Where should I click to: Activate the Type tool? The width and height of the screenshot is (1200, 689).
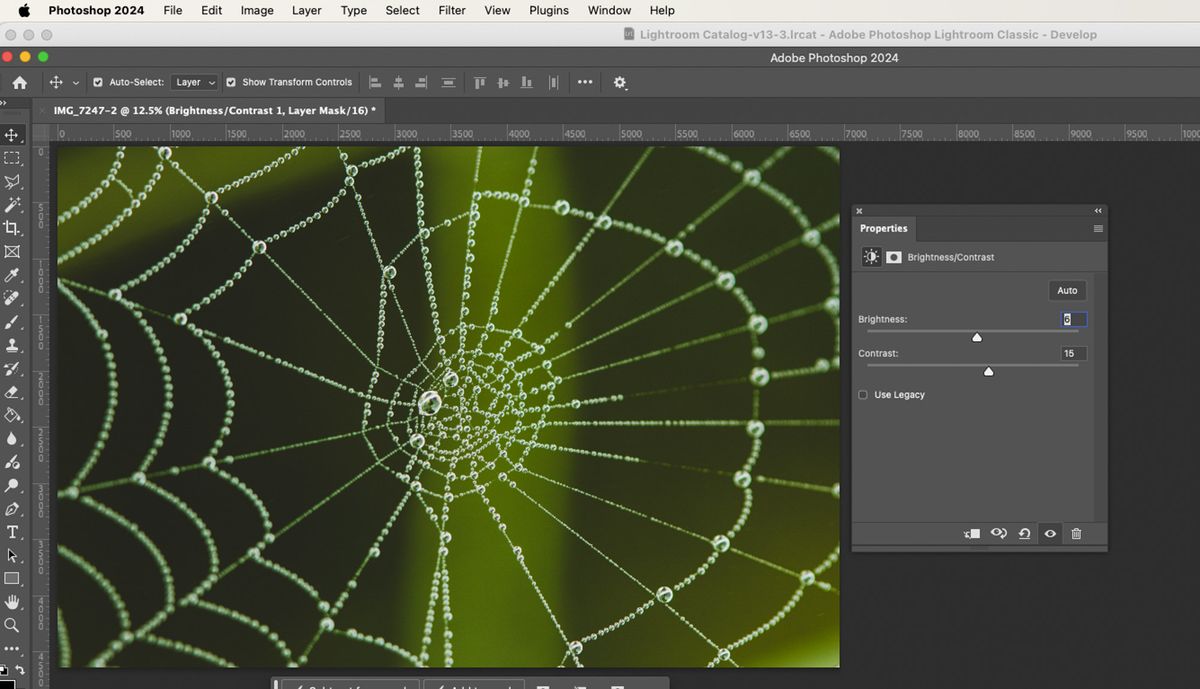(14, 533)
